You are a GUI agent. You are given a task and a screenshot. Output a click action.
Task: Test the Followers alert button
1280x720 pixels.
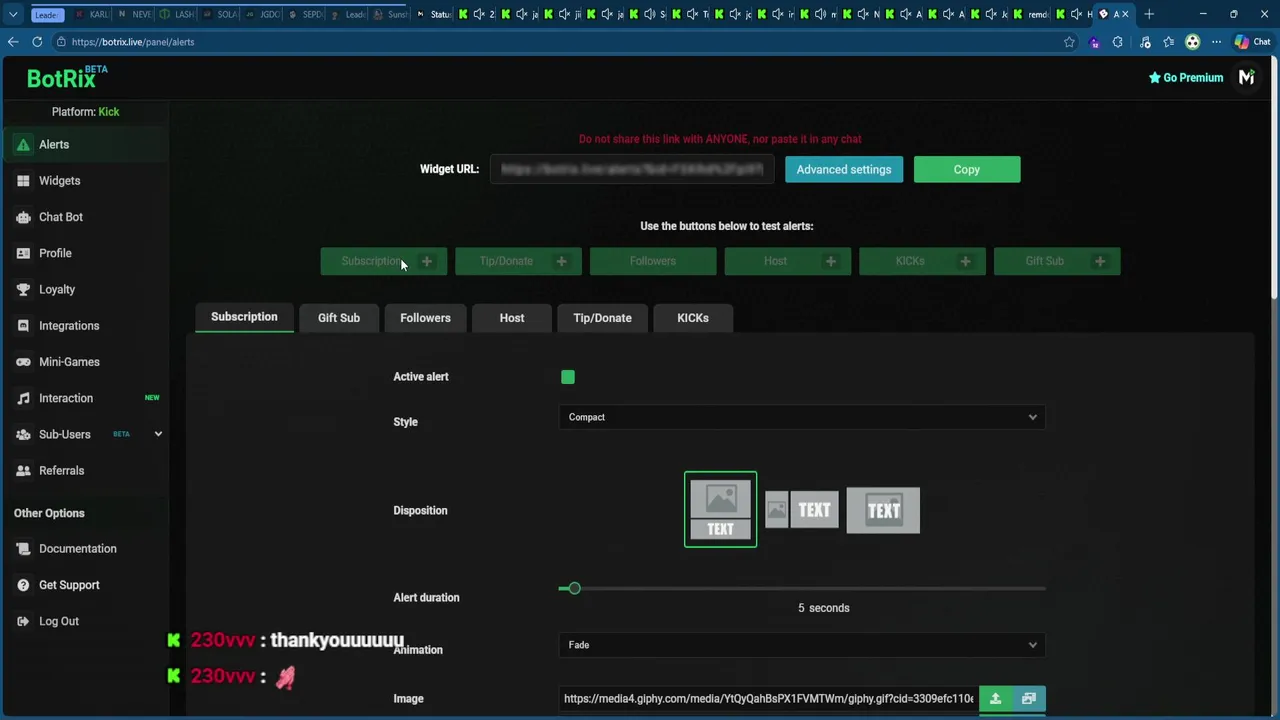click(x=653, y=261)
